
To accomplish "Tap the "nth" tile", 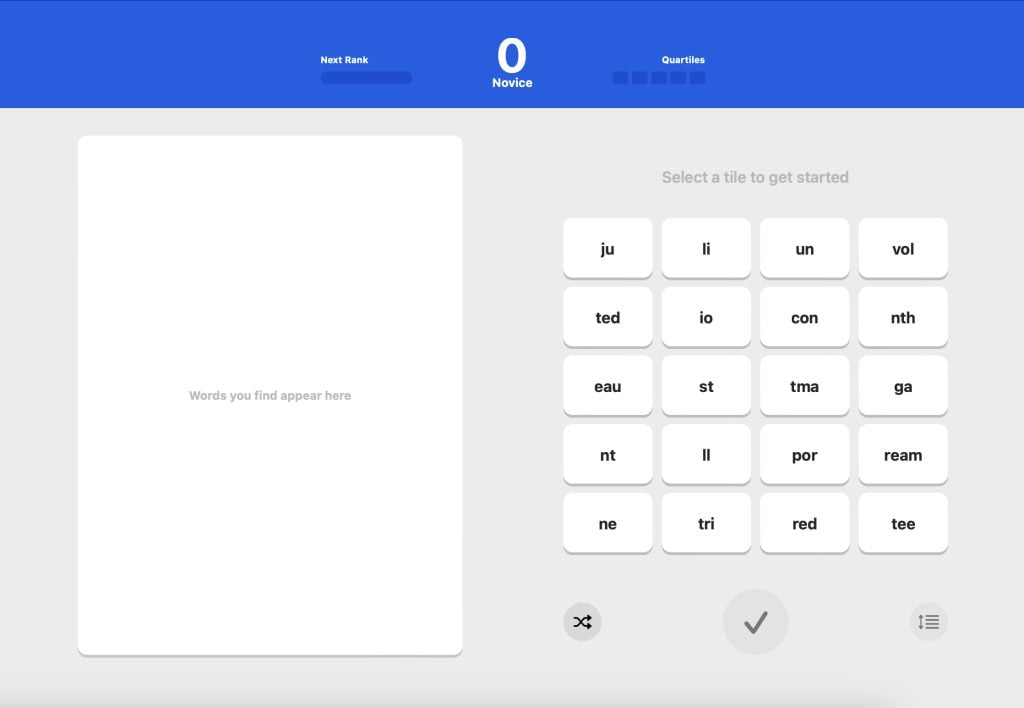I will [902, 318].
